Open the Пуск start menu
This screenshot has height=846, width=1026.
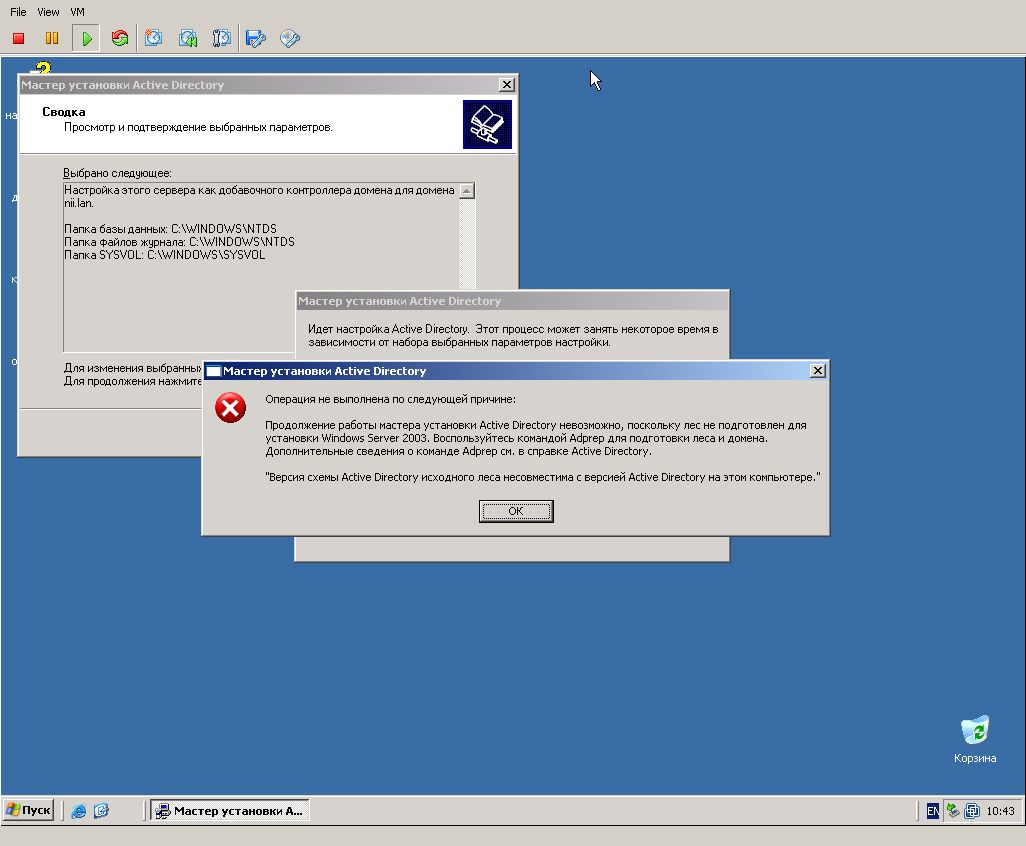click(x=28, y=810)
